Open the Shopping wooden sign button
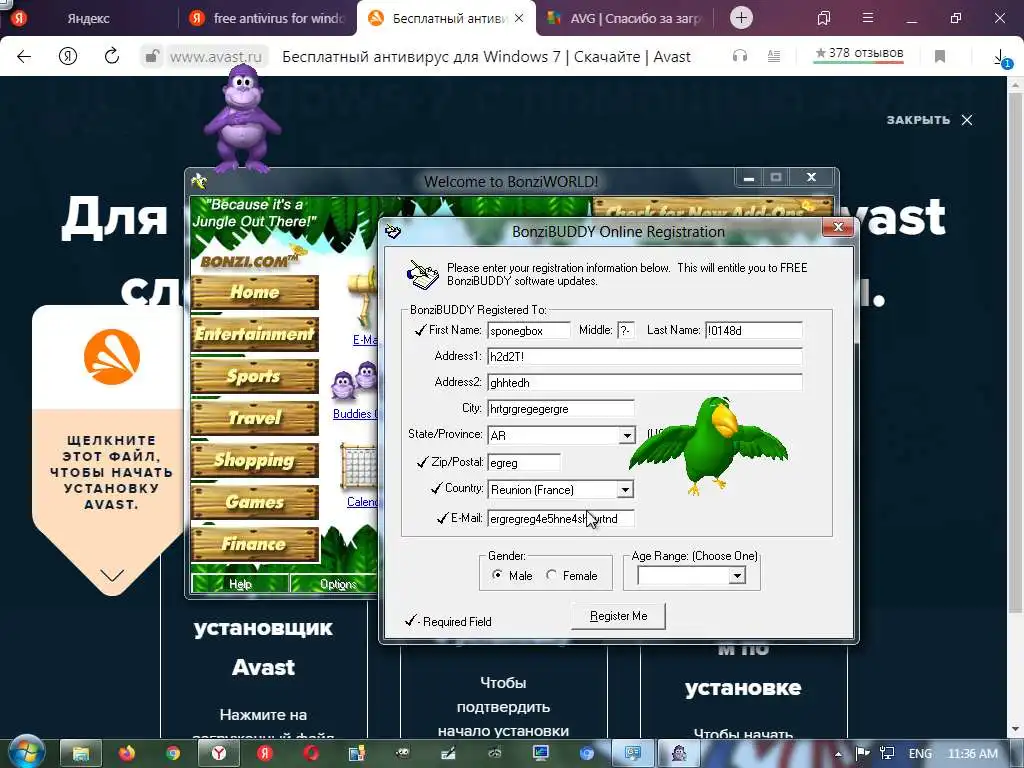The width and height of the screenshot is (1024, 768). click(x=255, y=460)
